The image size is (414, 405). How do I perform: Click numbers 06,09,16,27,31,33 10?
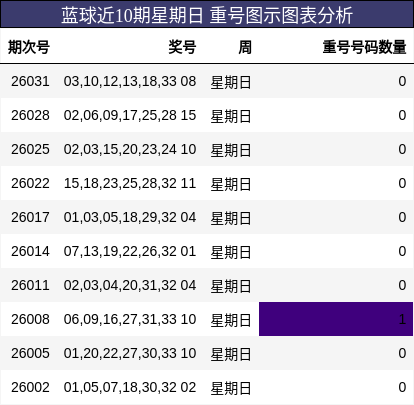pyautogui.click(x=130, y=319)
